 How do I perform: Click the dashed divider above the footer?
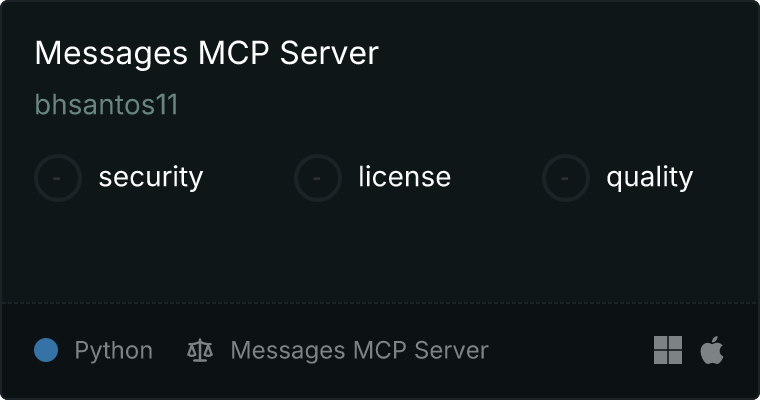tap(380, 303)
